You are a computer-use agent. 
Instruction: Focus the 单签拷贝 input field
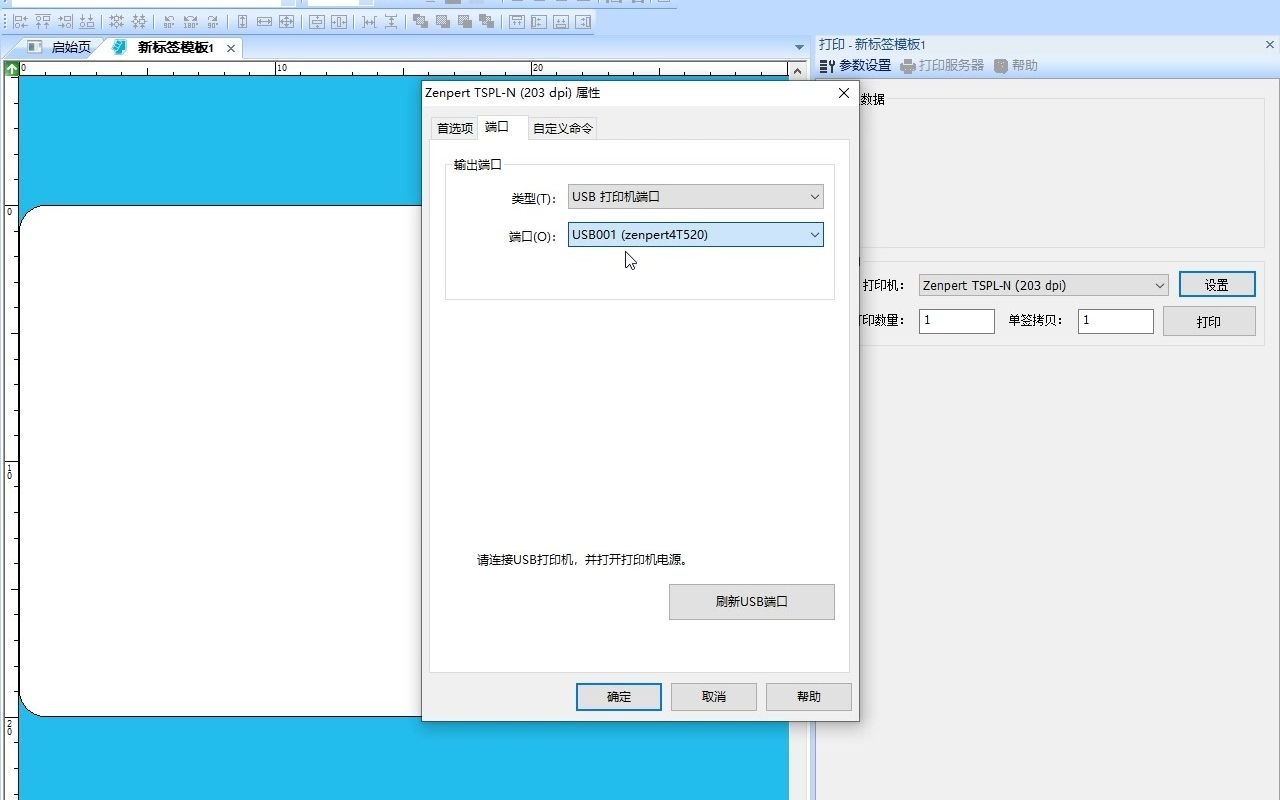pyautogui.click(x=1116, y=321)
